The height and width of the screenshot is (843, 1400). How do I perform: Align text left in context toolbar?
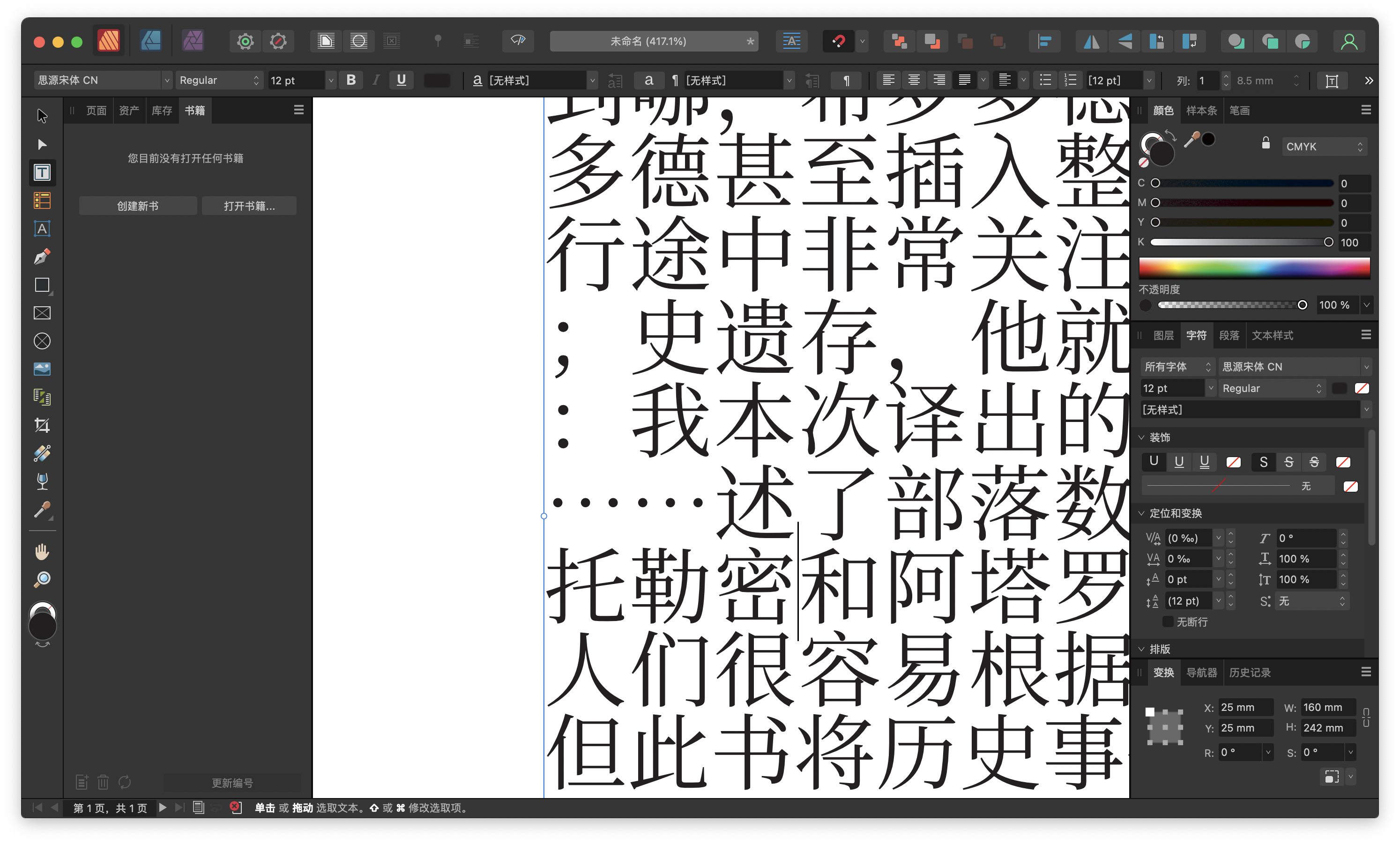pos(888,80)
